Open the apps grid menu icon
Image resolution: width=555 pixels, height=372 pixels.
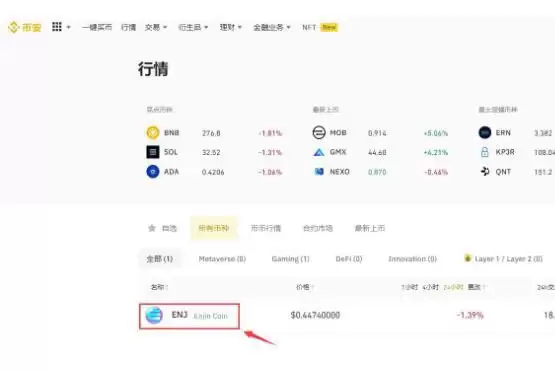point(57,27)
